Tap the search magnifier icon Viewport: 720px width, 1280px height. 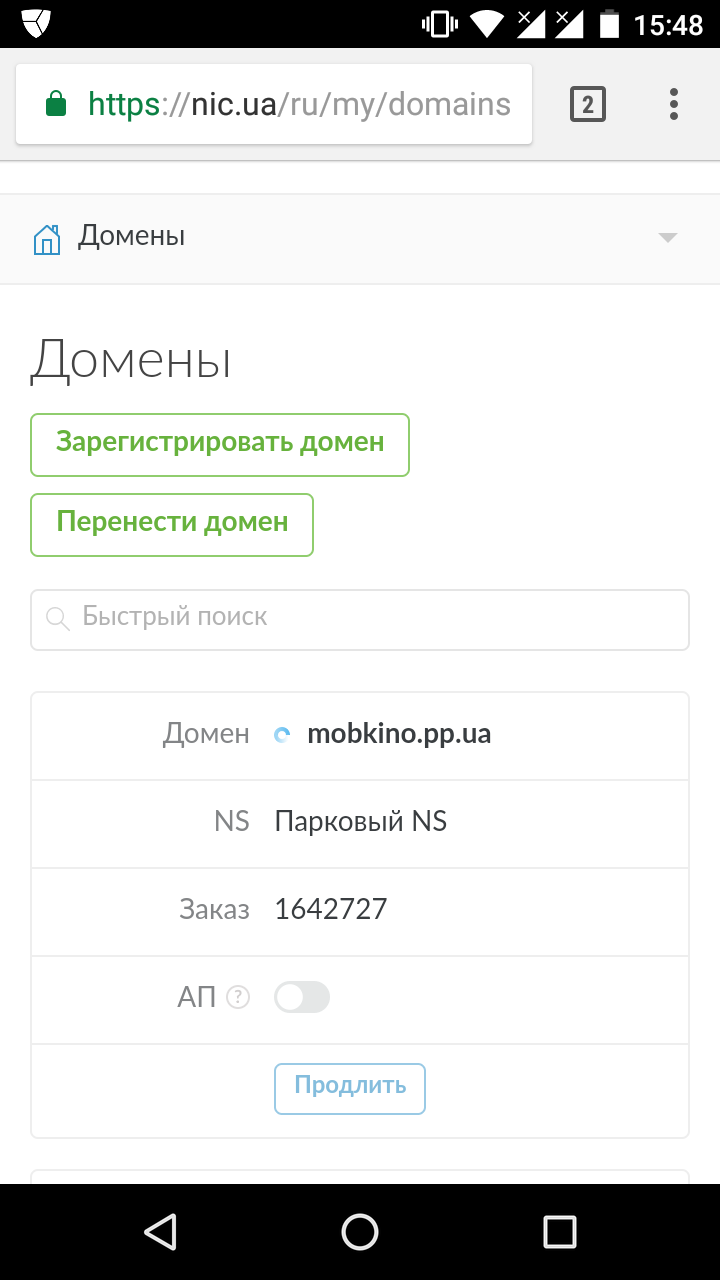click(58, 618)
